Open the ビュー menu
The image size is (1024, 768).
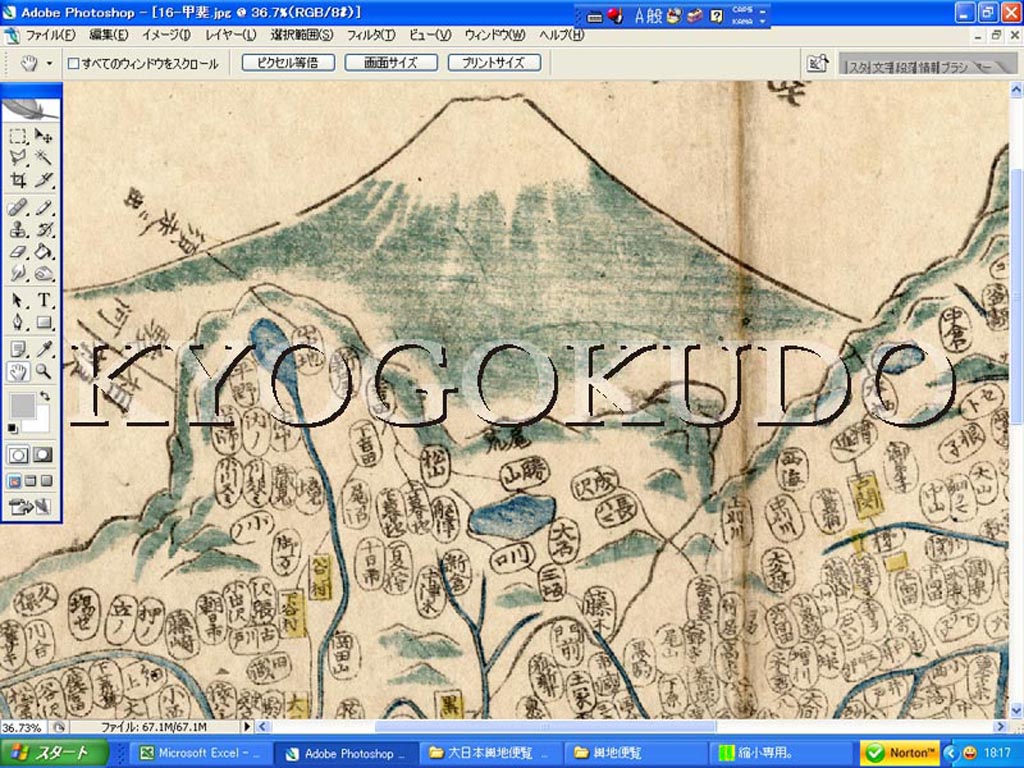pos(430,35)
